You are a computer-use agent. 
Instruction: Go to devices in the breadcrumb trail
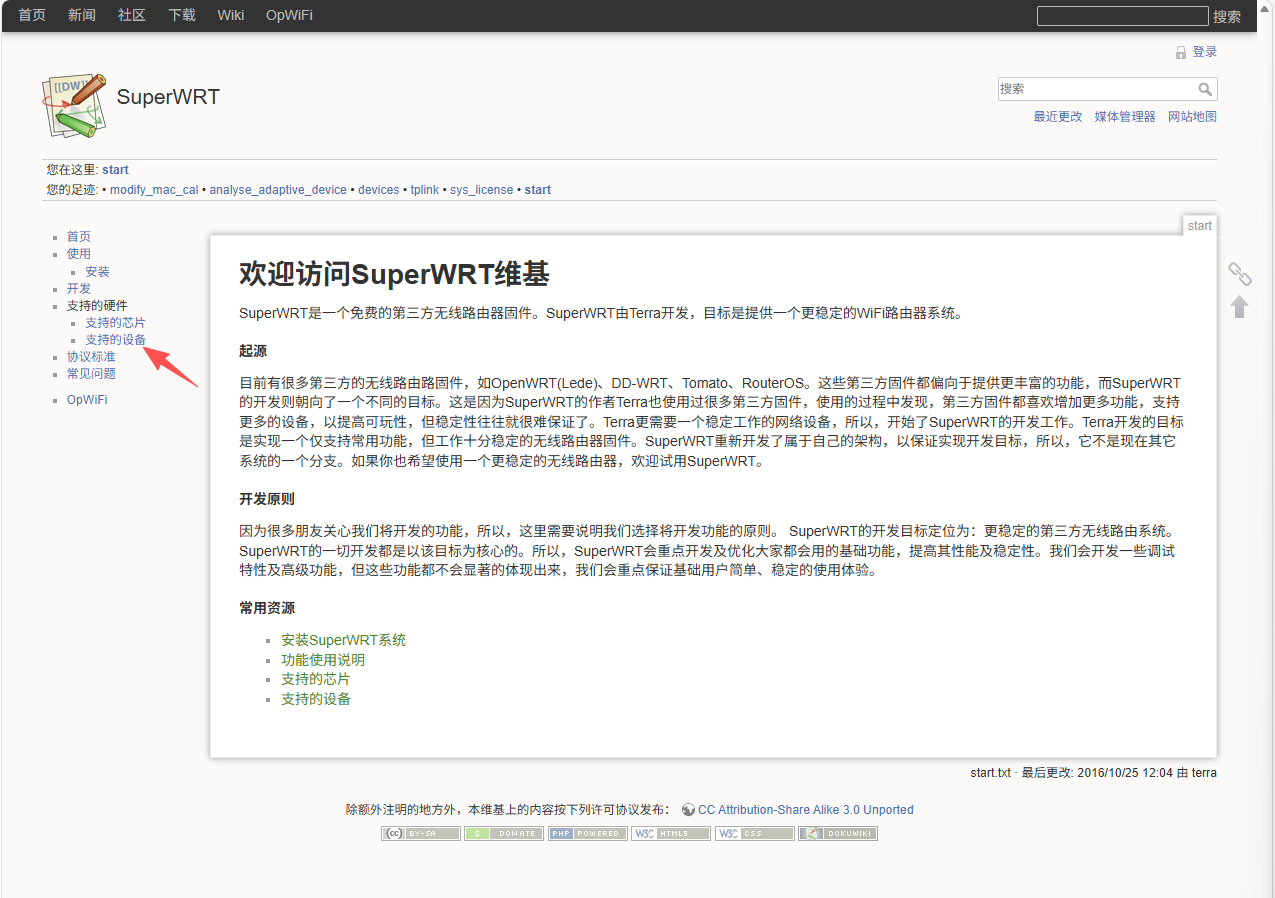(379, 190)
